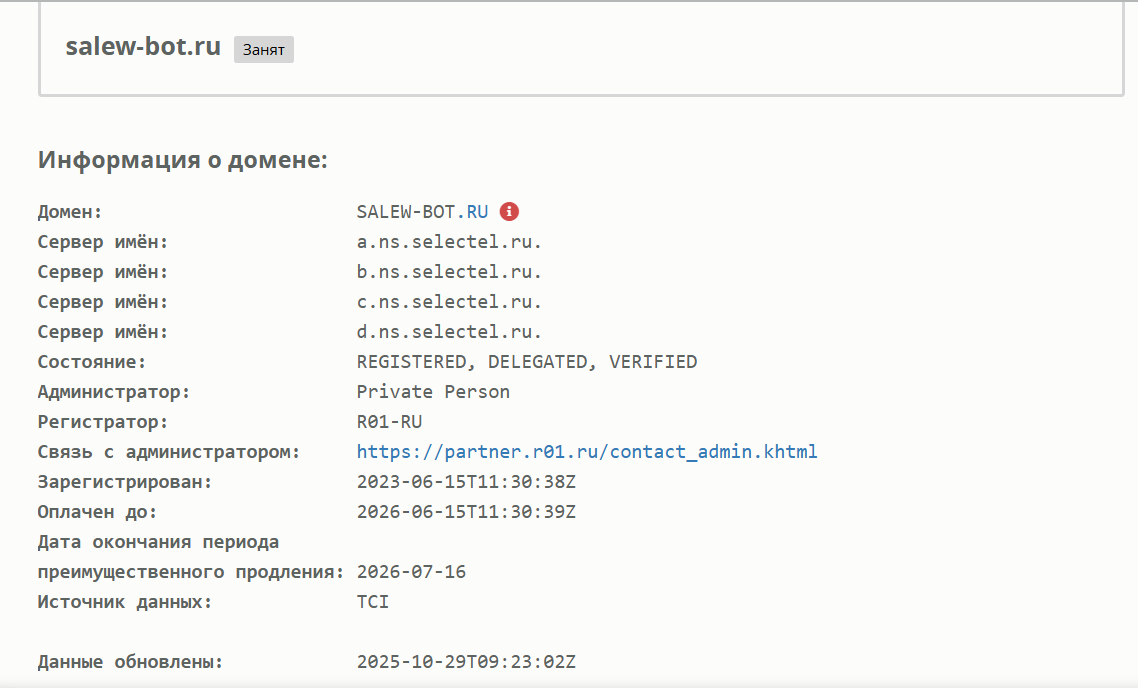Select the d.ns.selectel.ru. name server value

[x=449, y=332]
